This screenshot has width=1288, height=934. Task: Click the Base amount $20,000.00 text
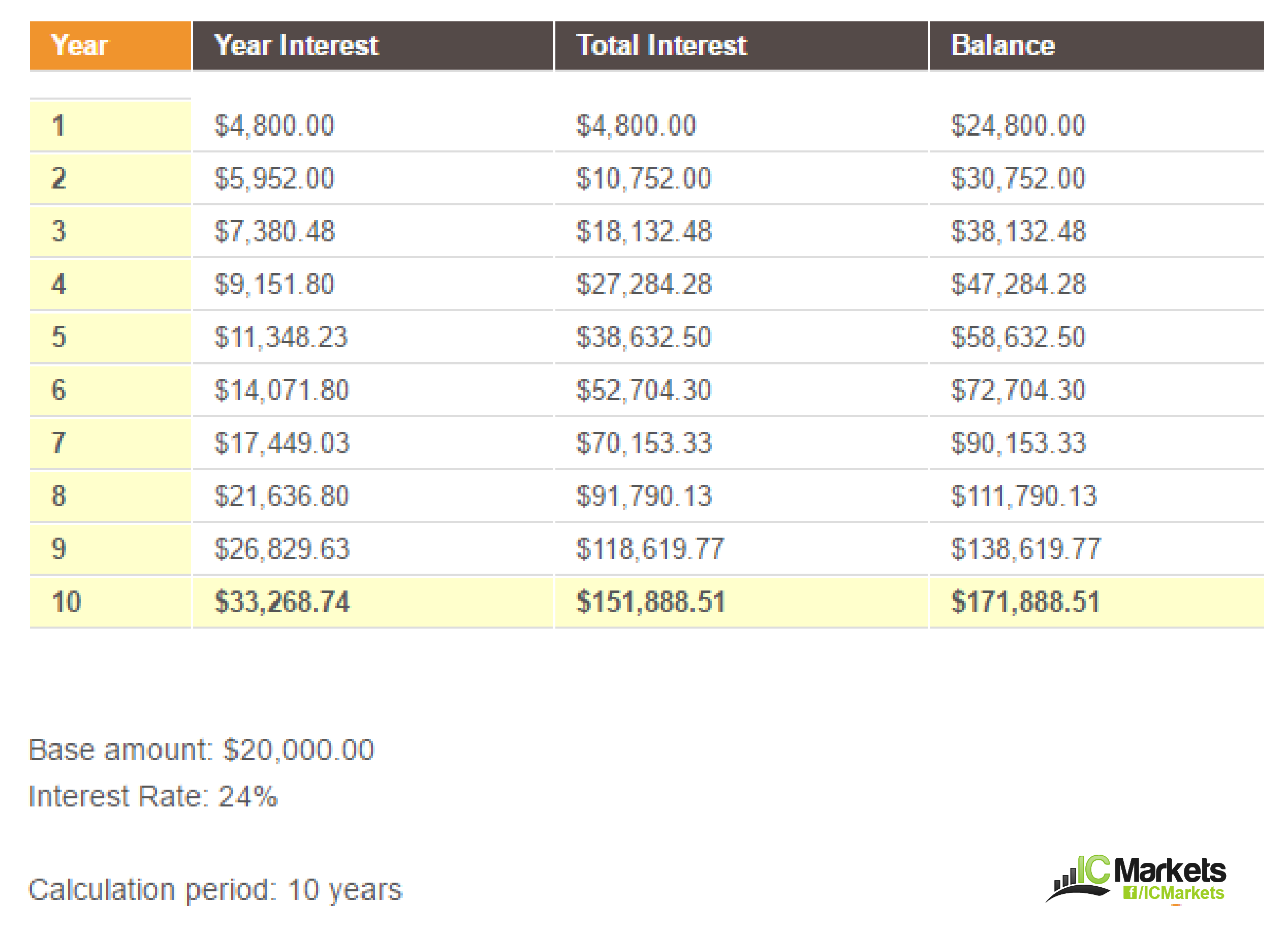pyautogui.click(x=202, y=750)
